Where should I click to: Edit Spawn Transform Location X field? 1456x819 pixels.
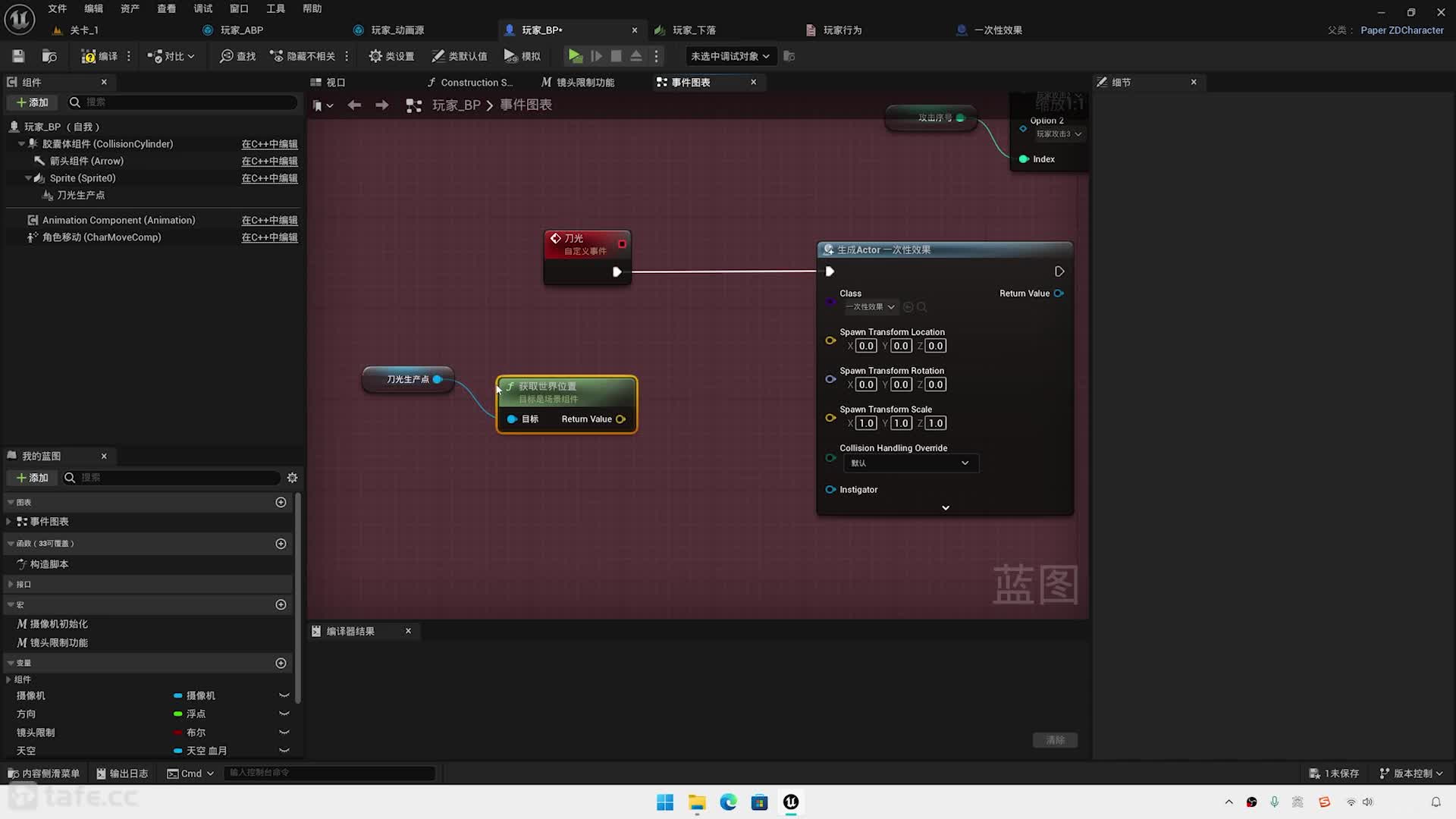pyautogui.click(x=866, y=346)
